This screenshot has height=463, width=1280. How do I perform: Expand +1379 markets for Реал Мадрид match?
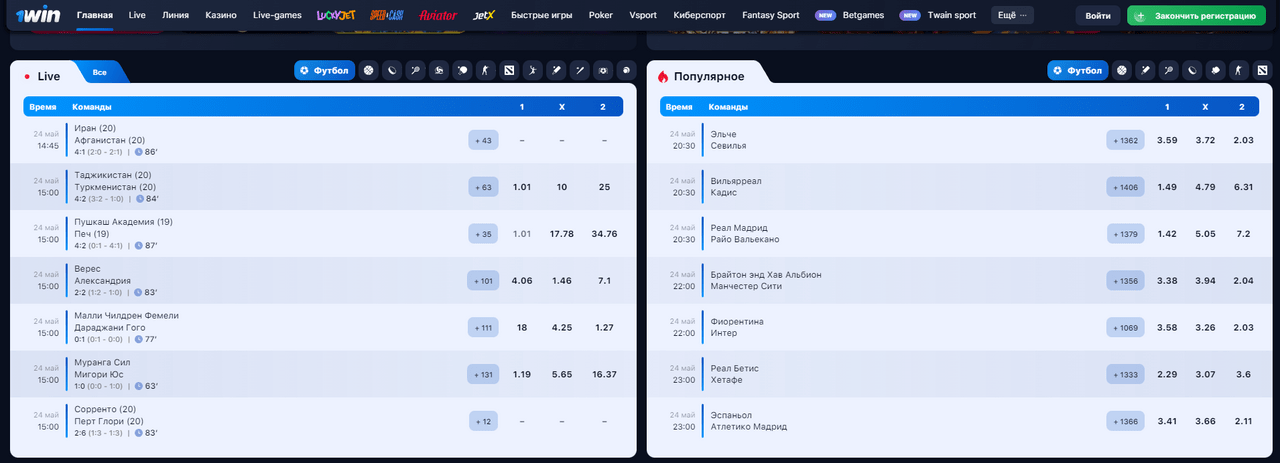pyautogui.click(x=1125, y=234)
